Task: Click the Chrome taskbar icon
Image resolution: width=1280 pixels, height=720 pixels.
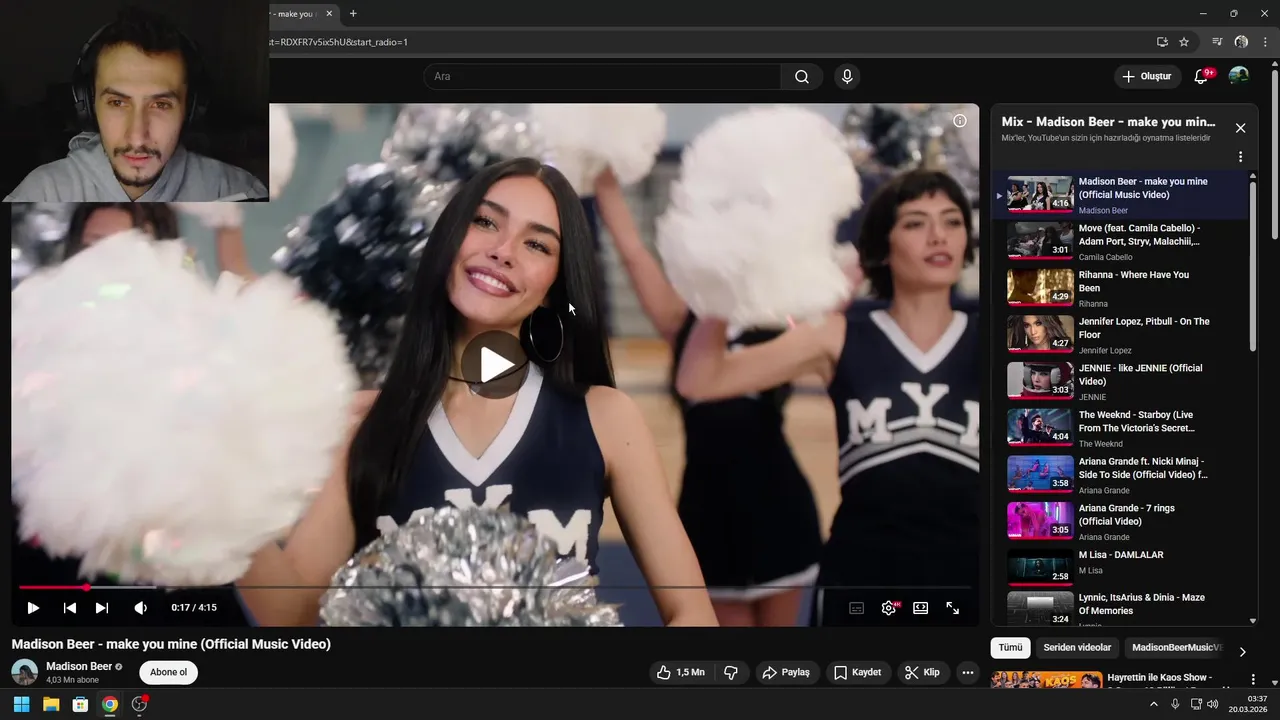Action: (110, 704)
